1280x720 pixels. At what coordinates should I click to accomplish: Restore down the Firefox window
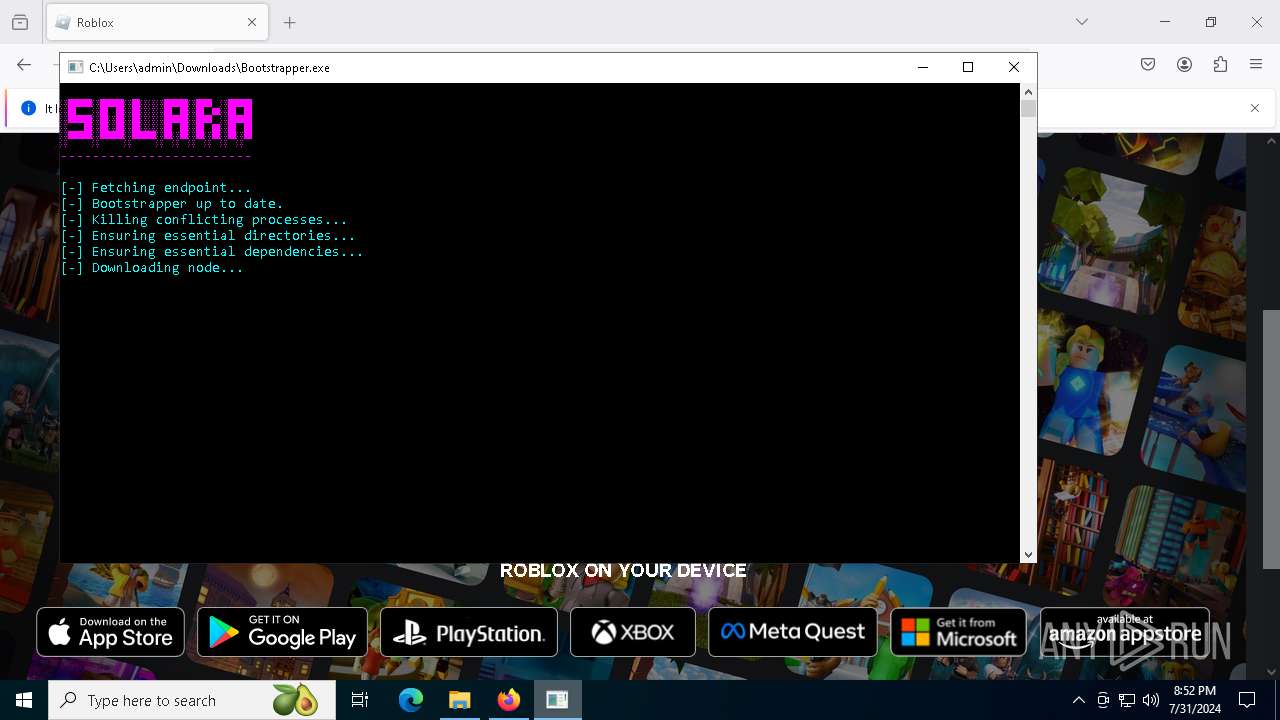[1211, 22]
